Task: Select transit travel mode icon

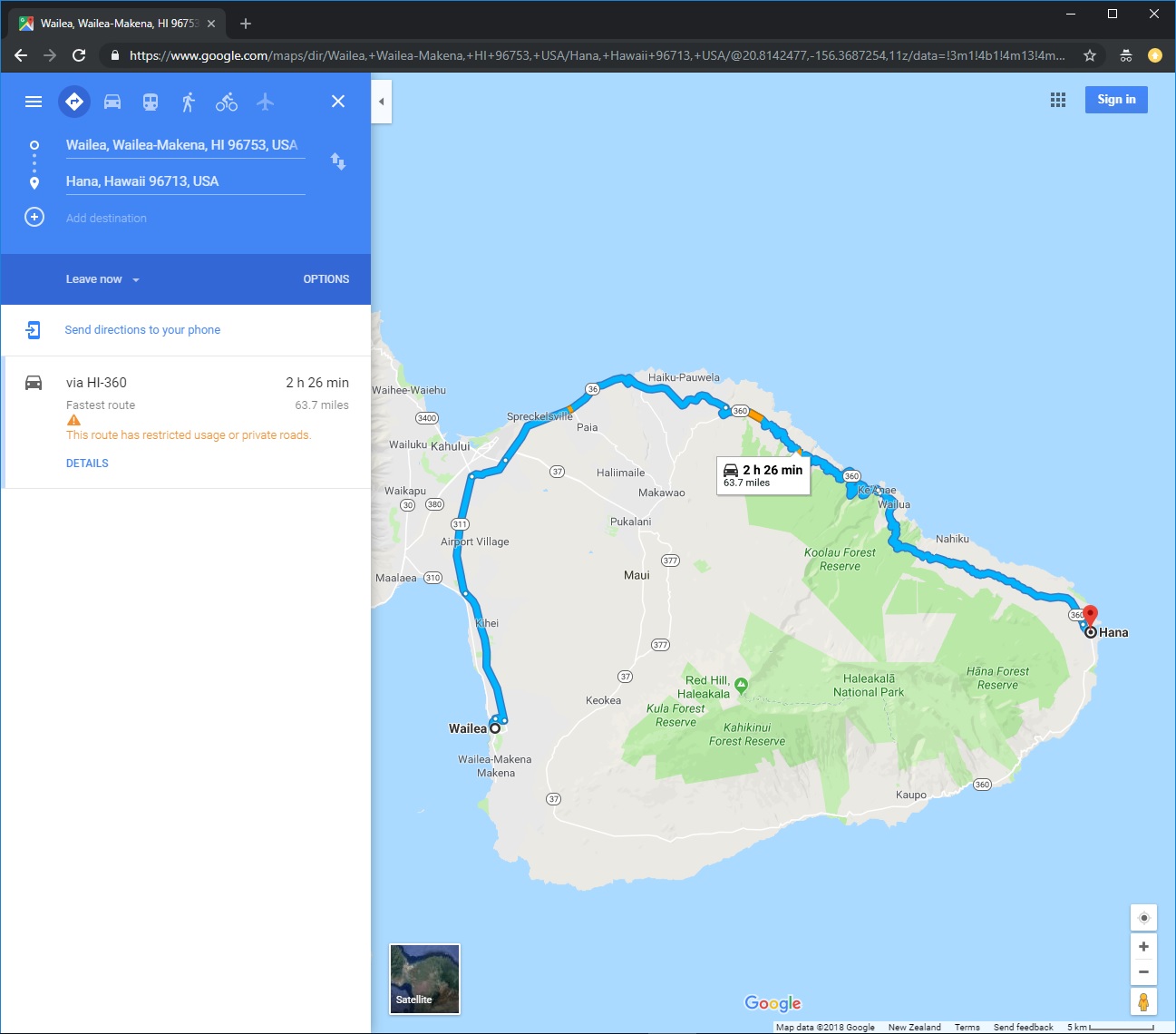Action: point(151,102)
